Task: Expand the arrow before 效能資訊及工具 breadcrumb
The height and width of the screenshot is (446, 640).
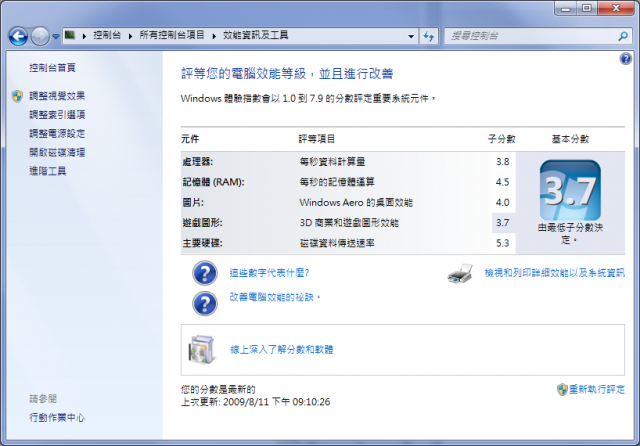Action: coord(214,36)
